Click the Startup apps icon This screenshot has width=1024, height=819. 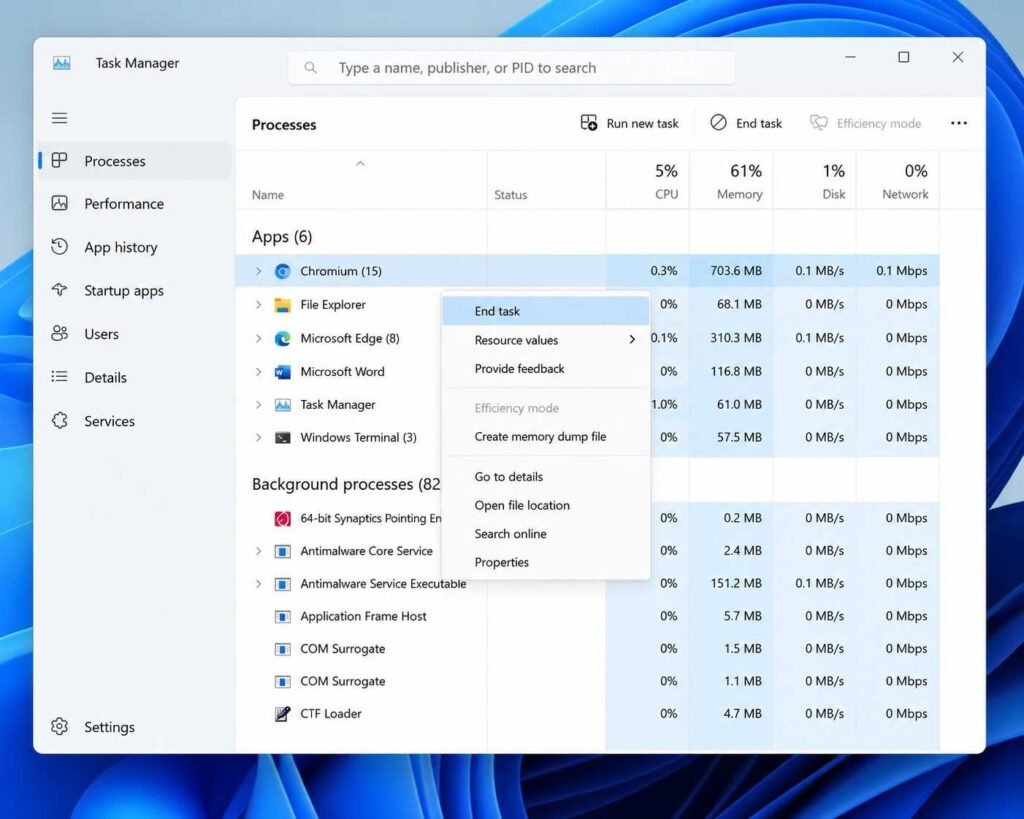point(59,290)
